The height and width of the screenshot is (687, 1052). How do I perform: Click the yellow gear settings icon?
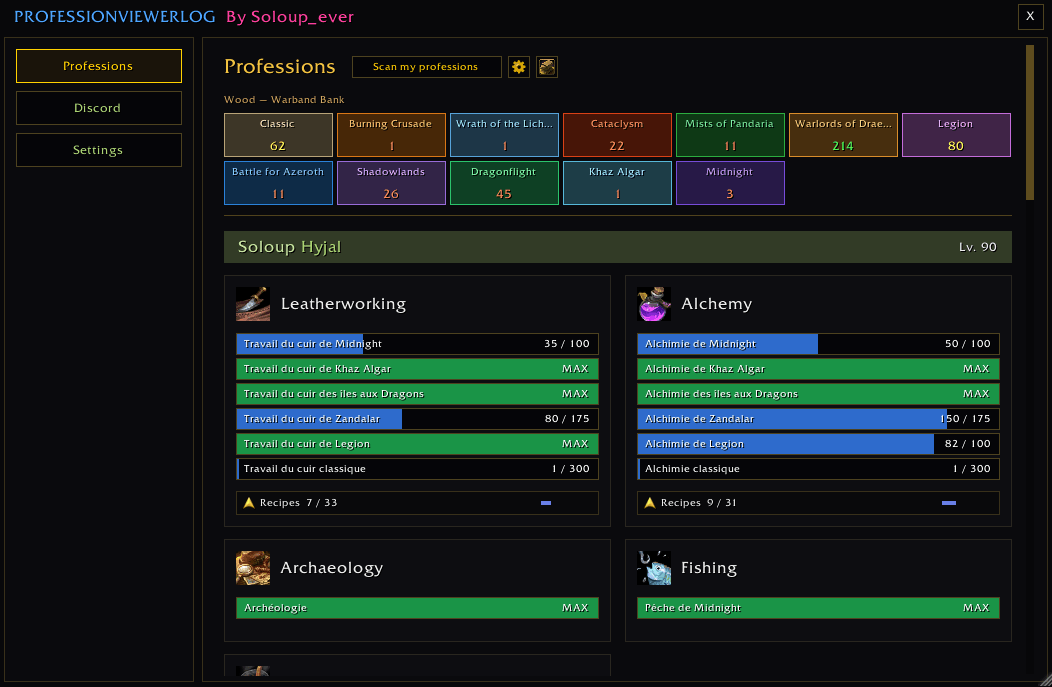pyautogui.click(x=519, y=67)
